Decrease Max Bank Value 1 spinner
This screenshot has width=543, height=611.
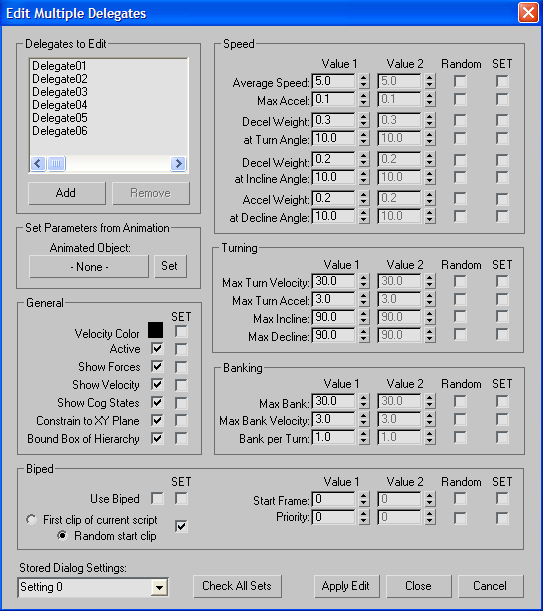click(364, 405)
